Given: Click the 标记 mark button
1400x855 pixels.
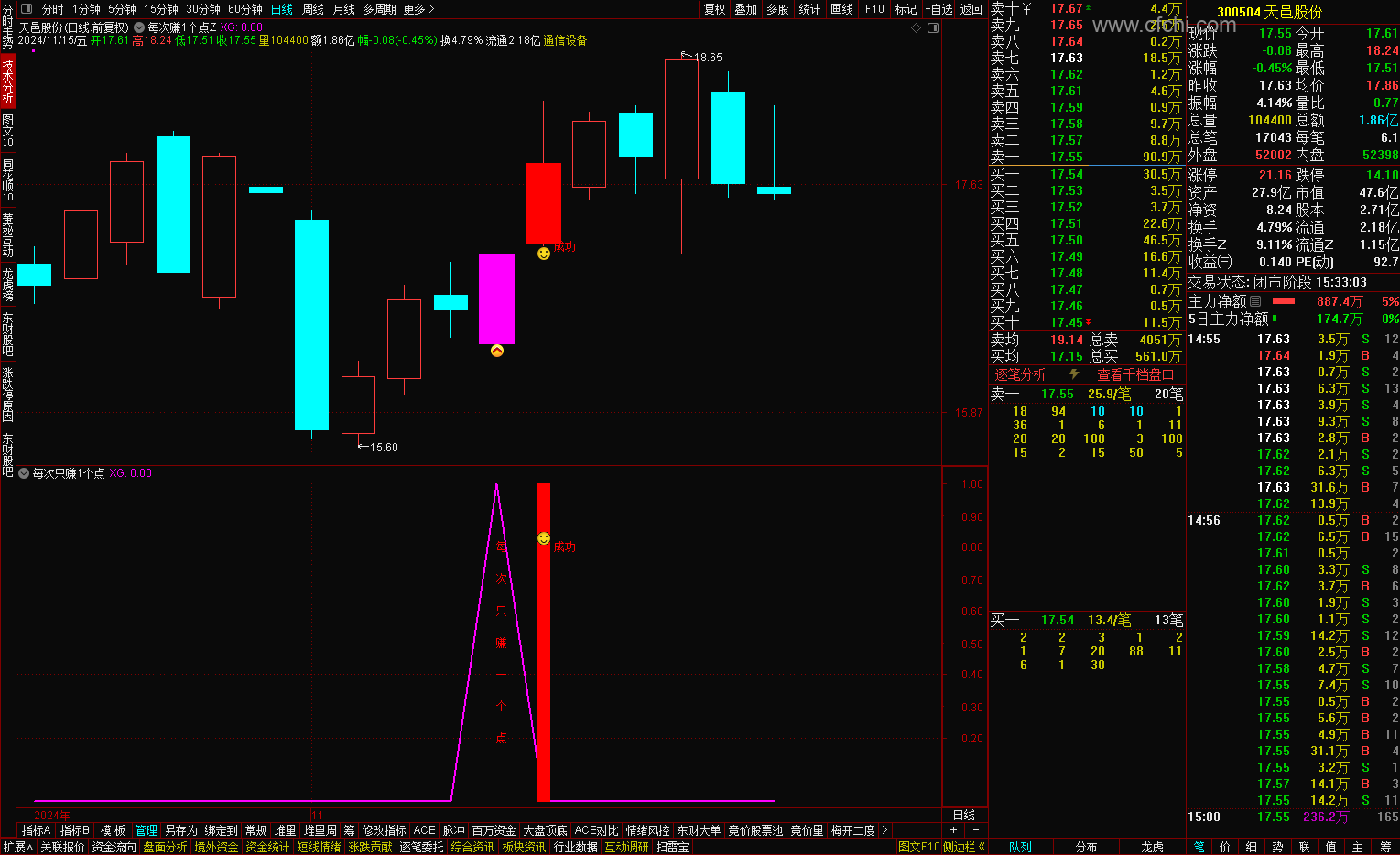Looking at the screenshot, I should point(906,9).
